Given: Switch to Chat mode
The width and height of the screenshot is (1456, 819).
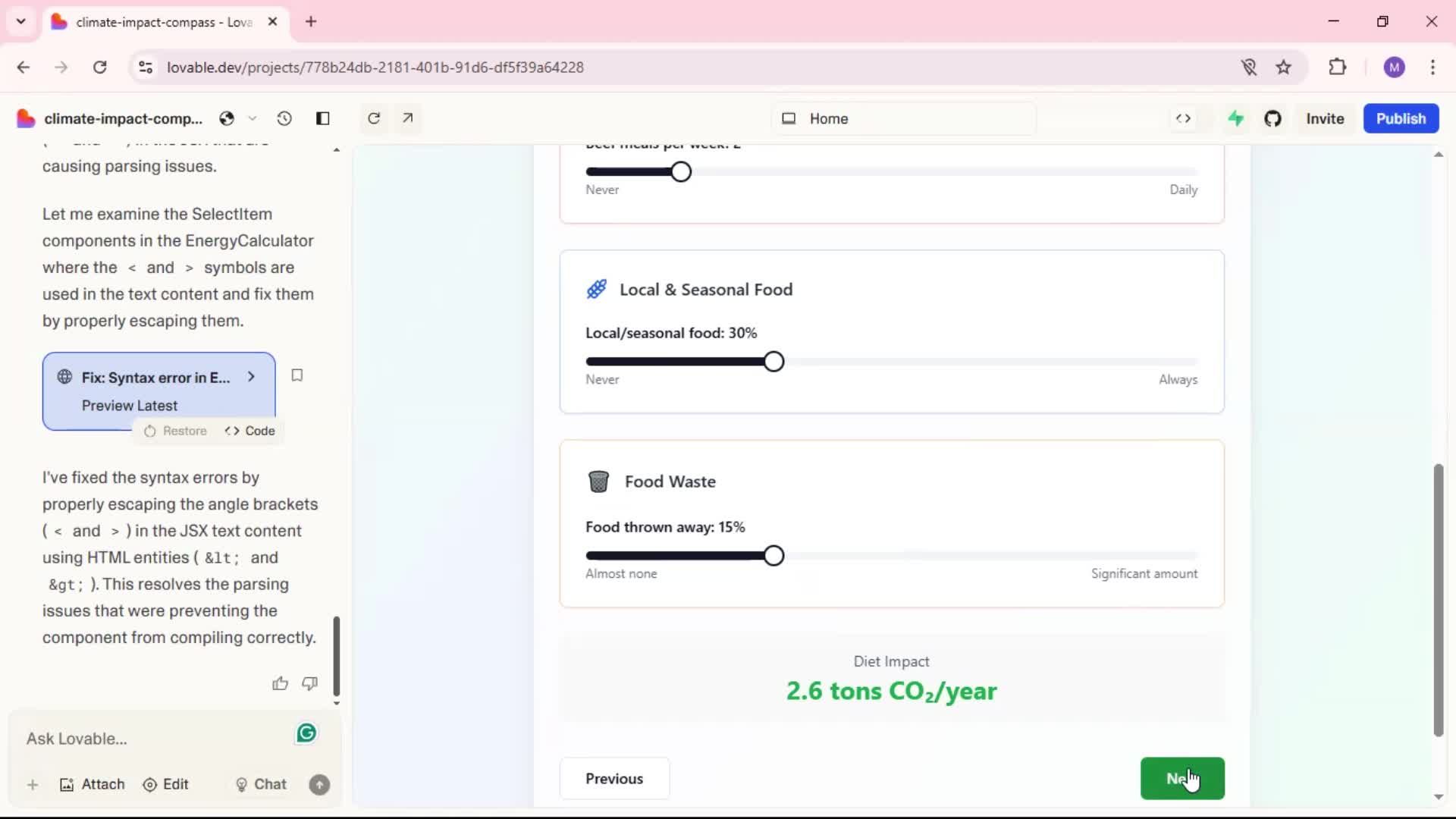Looking at the screenshot, I should tap(260, 785).
